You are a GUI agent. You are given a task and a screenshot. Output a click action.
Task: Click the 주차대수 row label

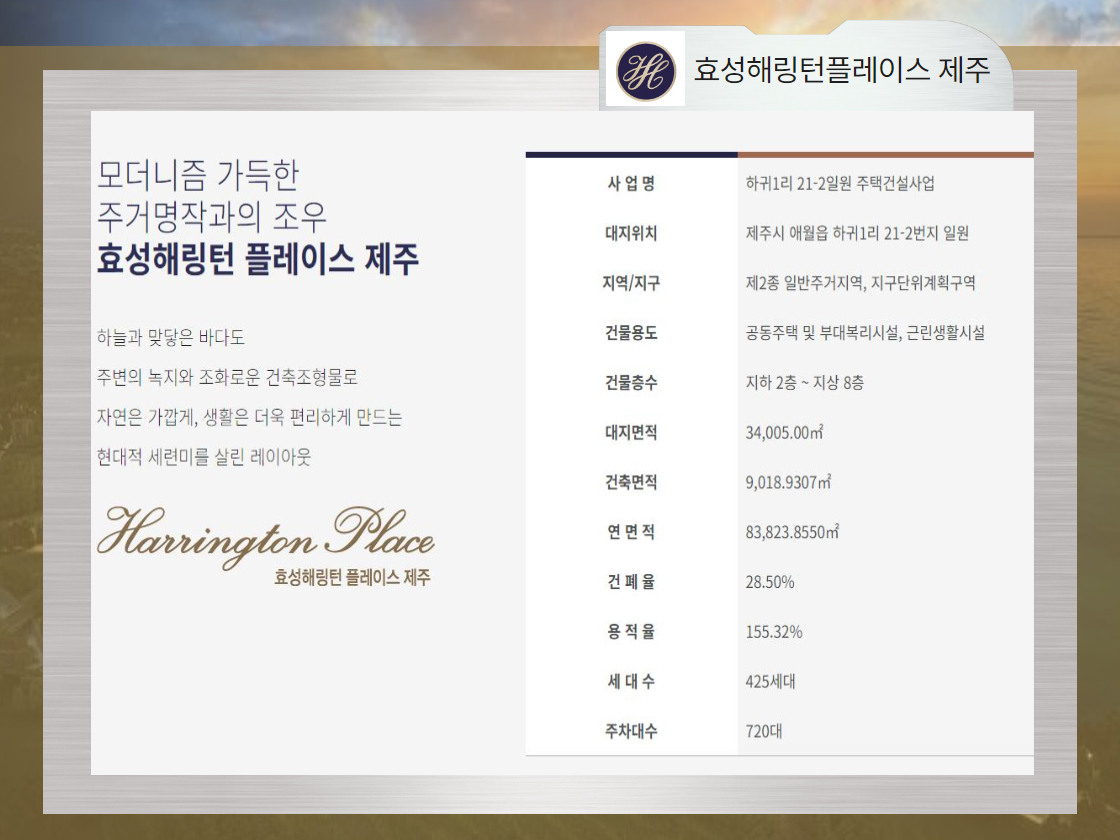631,731
